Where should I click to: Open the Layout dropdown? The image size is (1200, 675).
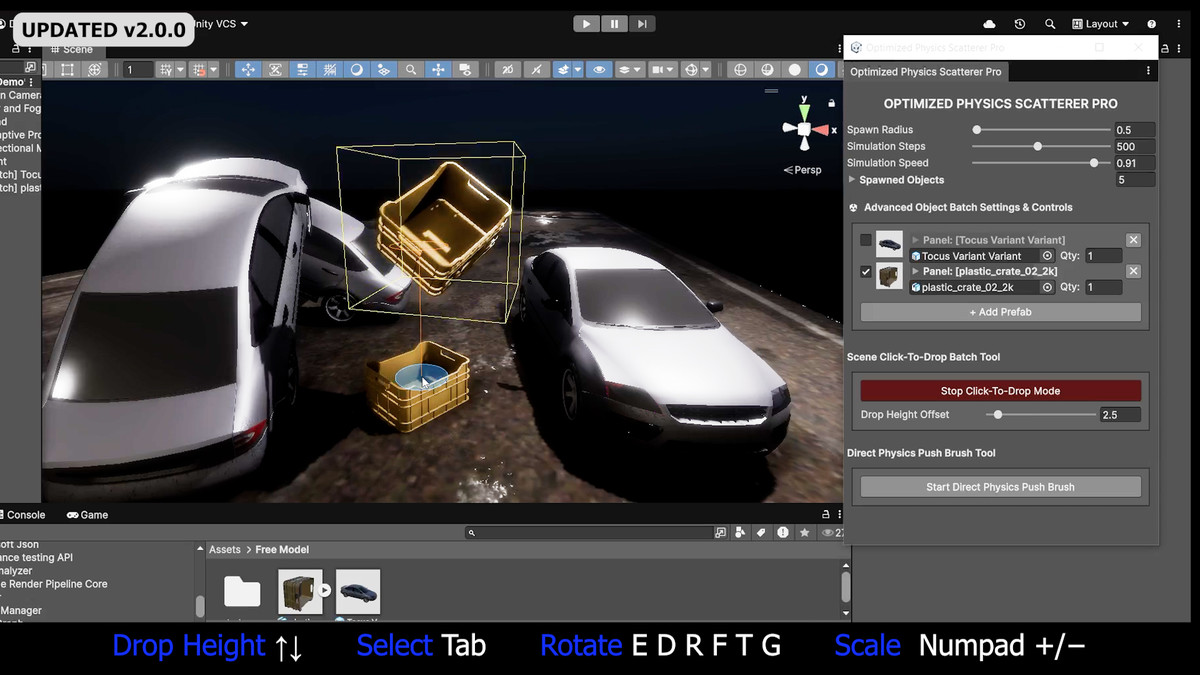1100,24
